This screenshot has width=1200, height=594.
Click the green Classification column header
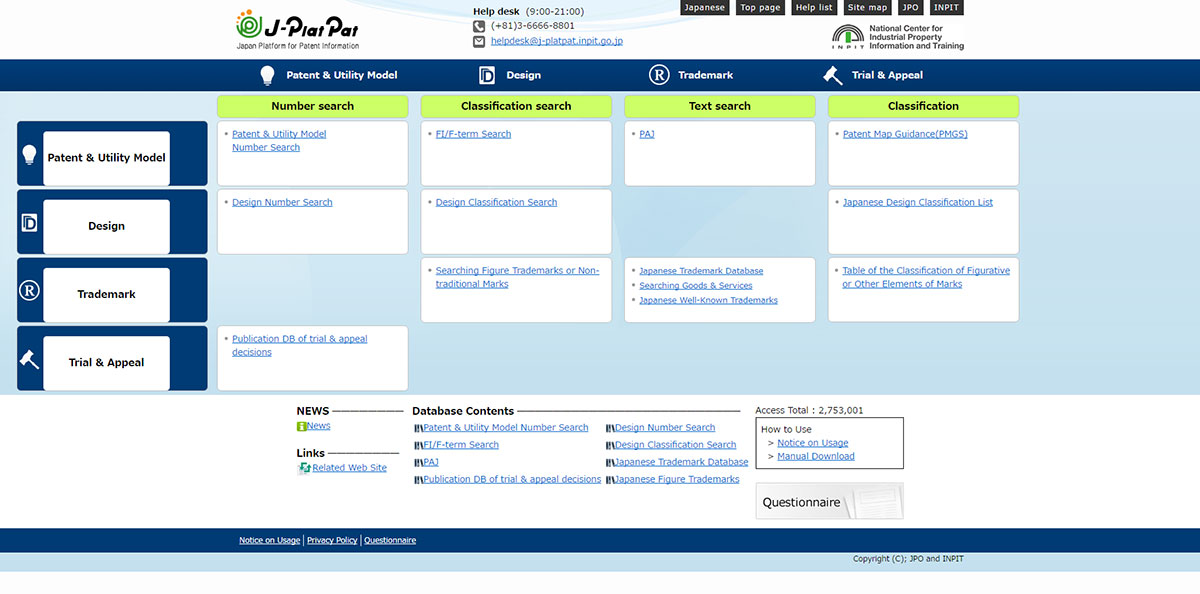(924, 106)
